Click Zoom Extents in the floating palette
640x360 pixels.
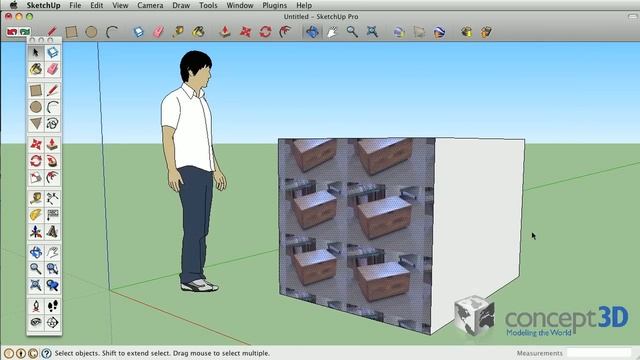[36, 285]
